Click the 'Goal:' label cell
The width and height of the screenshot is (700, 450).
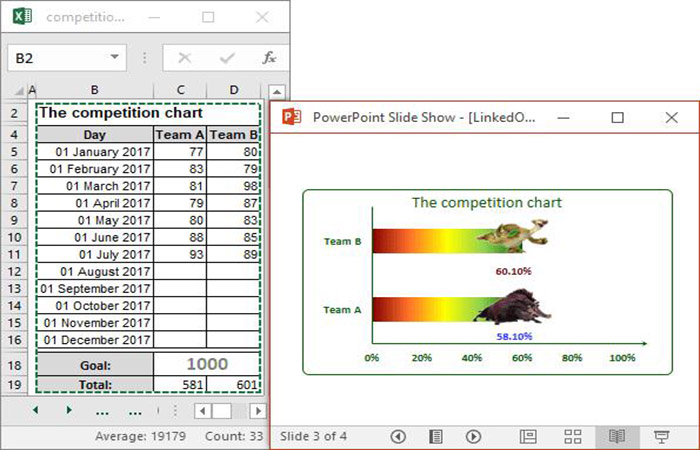tap(95, 365)
